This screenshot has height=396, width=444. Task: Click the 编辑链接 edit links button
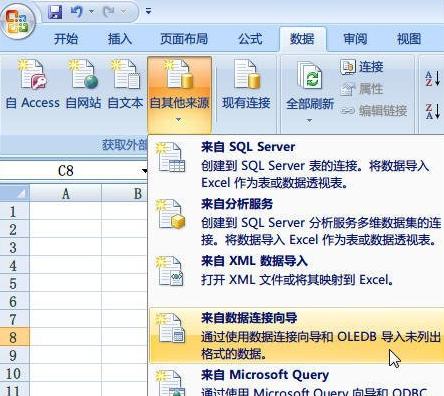pyautogui.click(x=374, y=110)
